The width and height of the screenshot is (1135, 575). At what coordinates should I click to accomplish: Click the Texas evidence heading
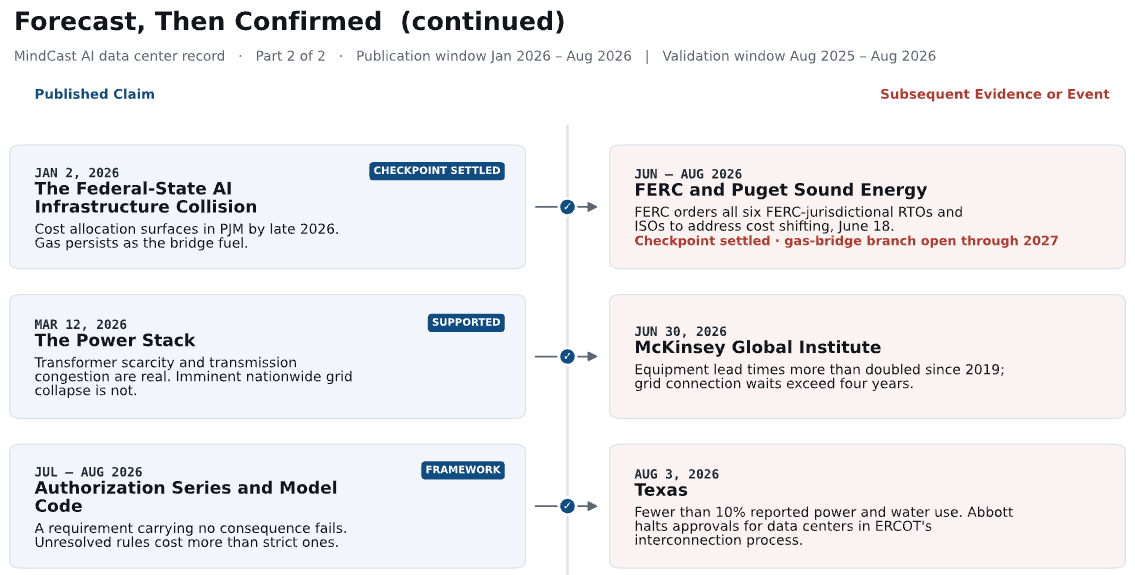pyautogui.click(x=661, y=490)
